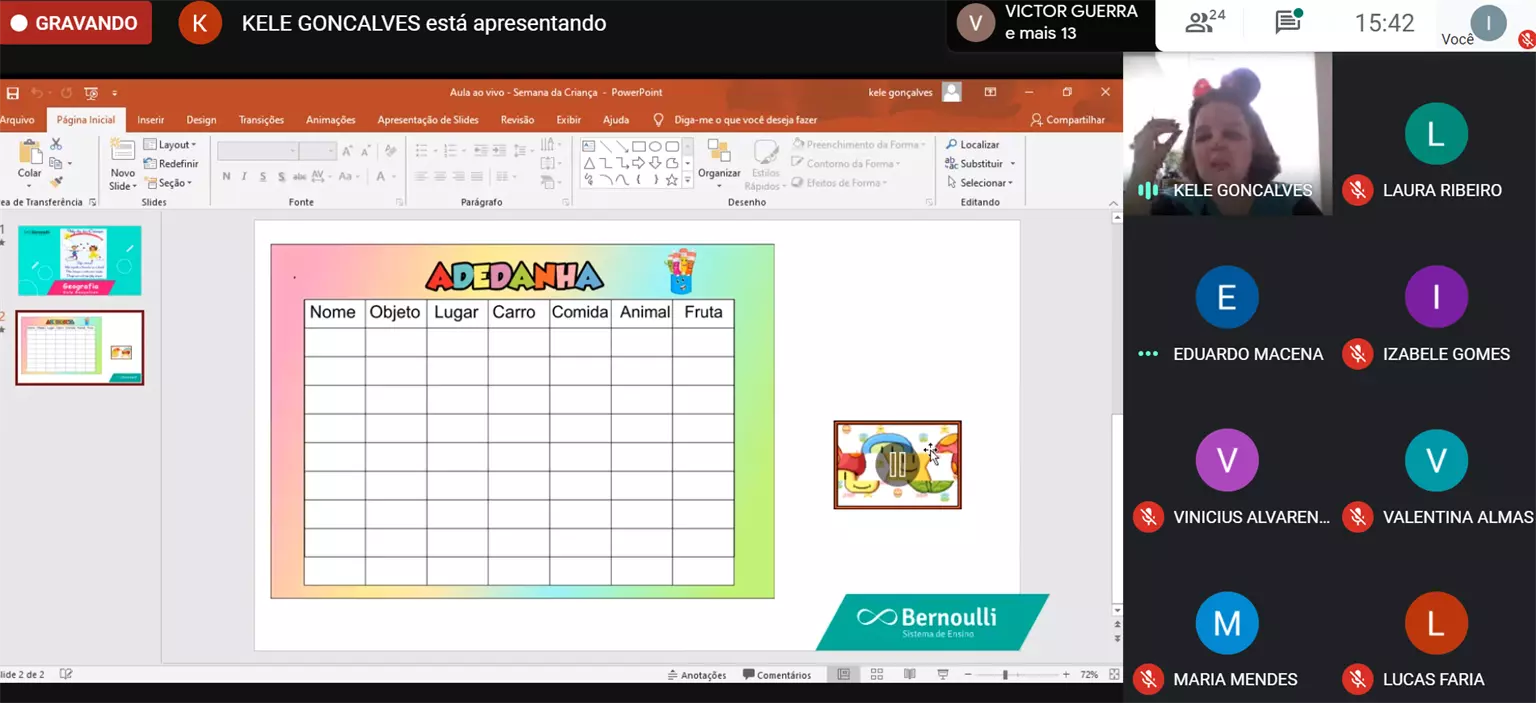Toggle the Anotações notes pane
This screenshot has height=703, width=1536.
pos(697,675)
